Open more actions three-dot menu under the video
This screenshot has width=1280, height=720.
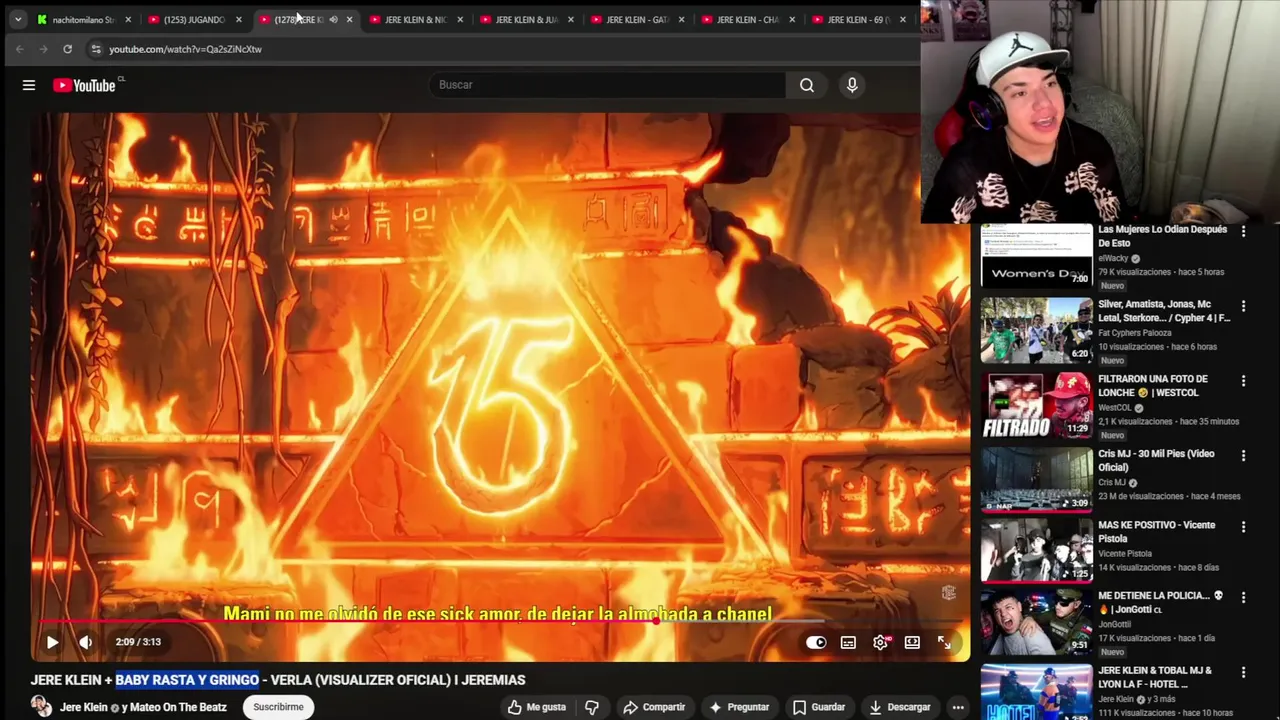point(957,707)
